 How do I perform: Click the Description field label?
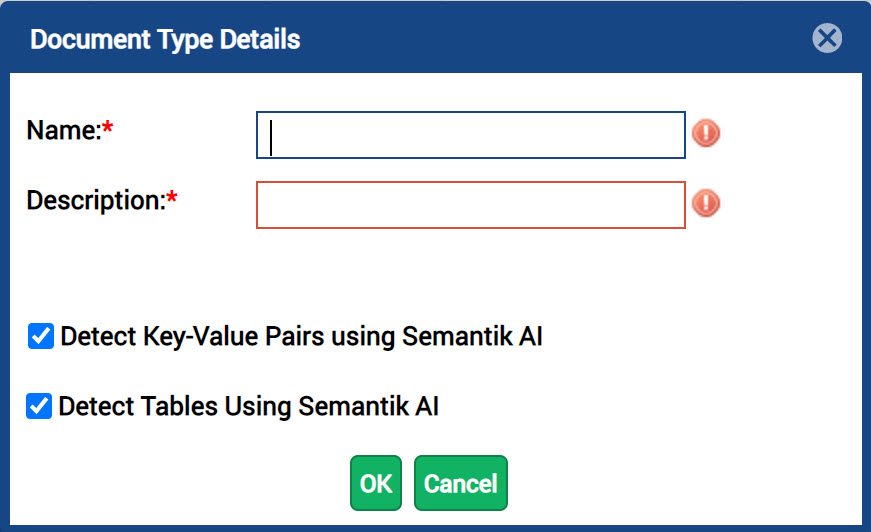(x=96, y=200)
